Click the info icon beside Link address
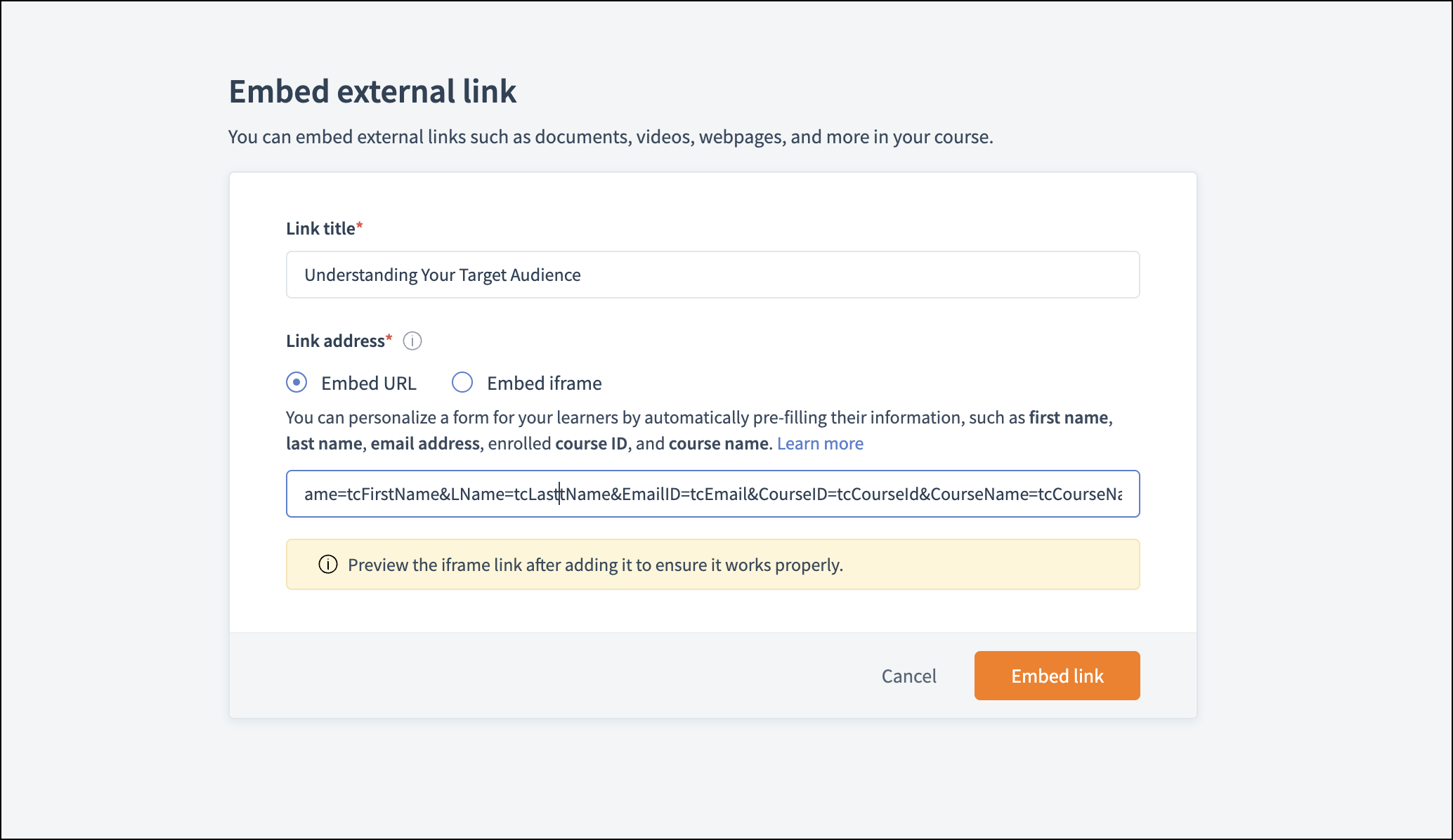 [x=412, y=341]
